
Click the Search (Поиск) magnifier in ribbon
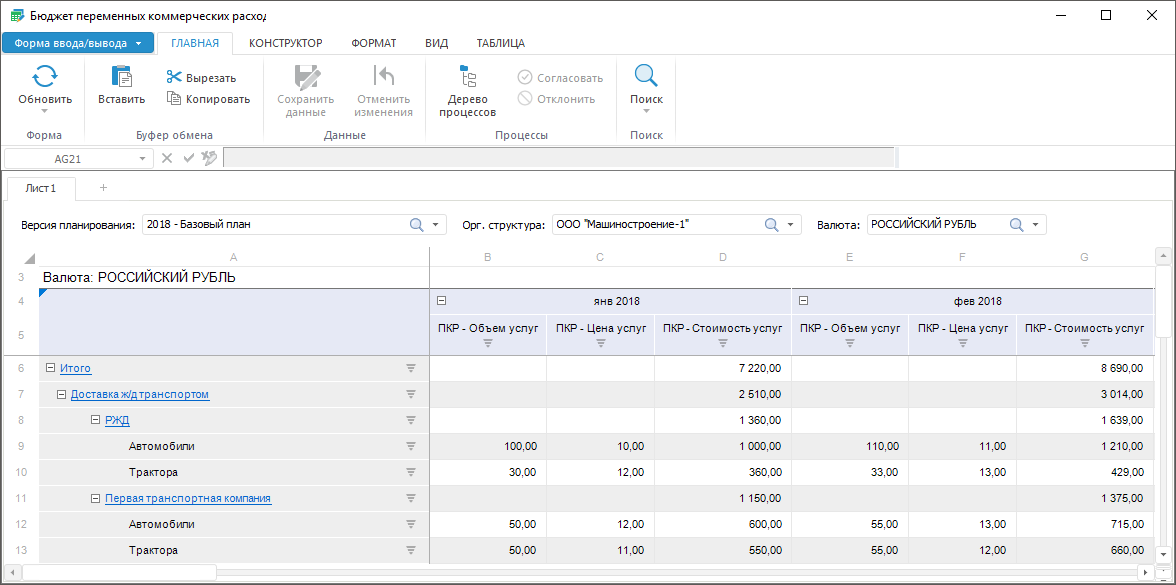(x=646, y=78)
